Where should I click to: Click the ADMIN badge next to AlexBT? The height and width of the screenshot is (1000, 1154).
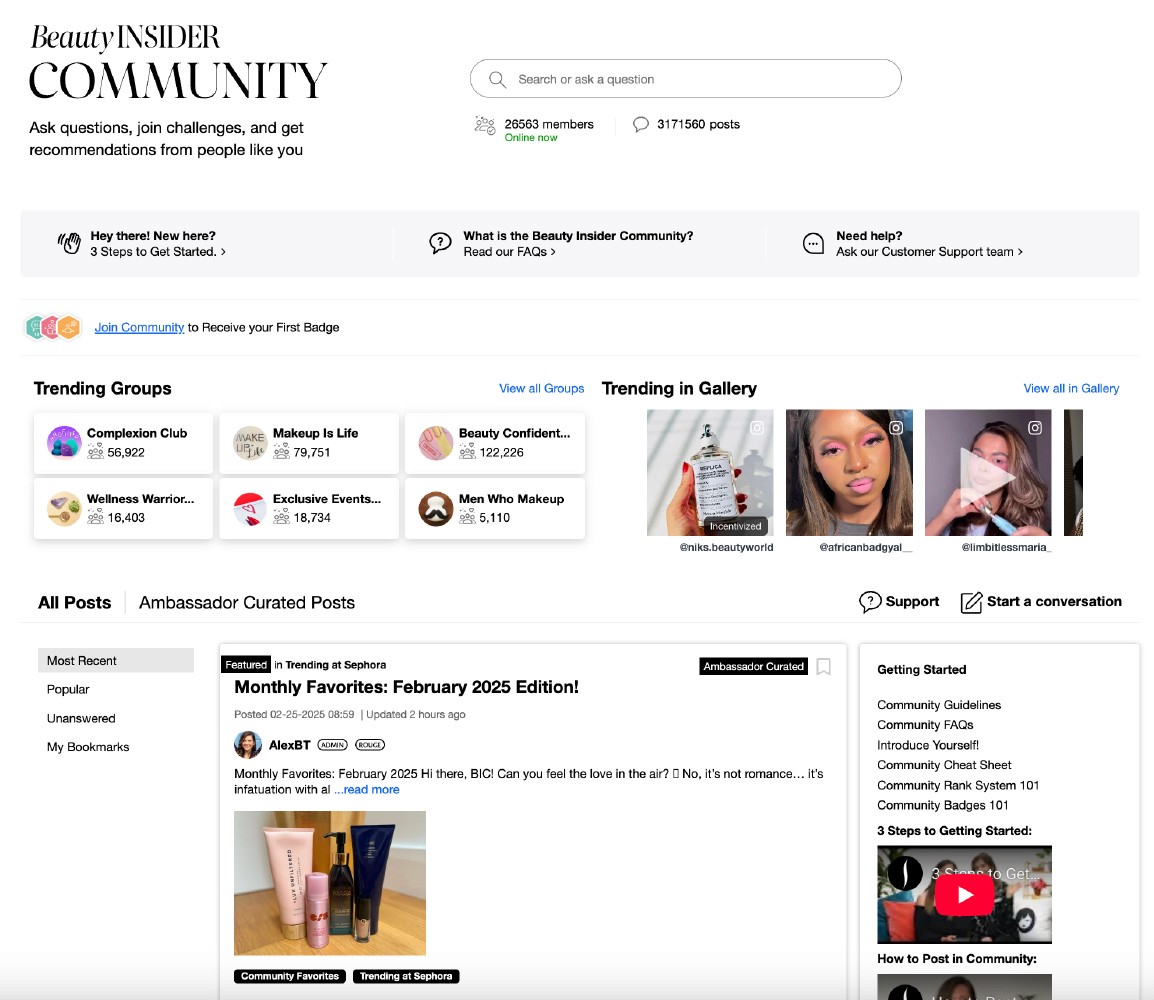click(332, 745)
